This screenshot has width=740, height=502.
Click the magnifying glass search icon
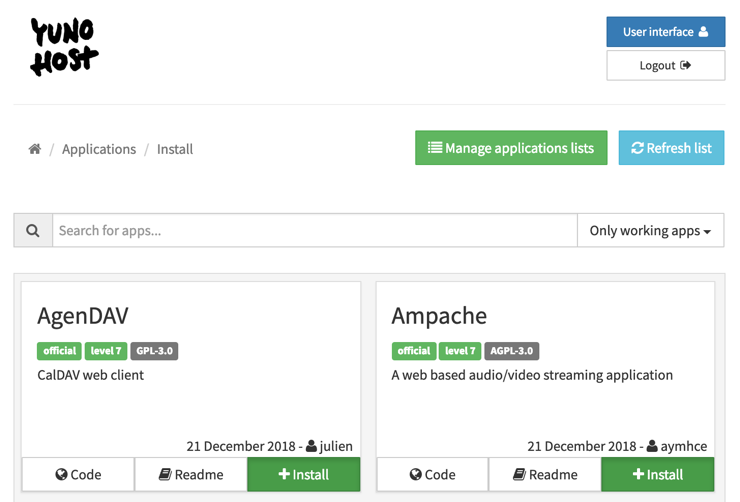pos(33,230)
